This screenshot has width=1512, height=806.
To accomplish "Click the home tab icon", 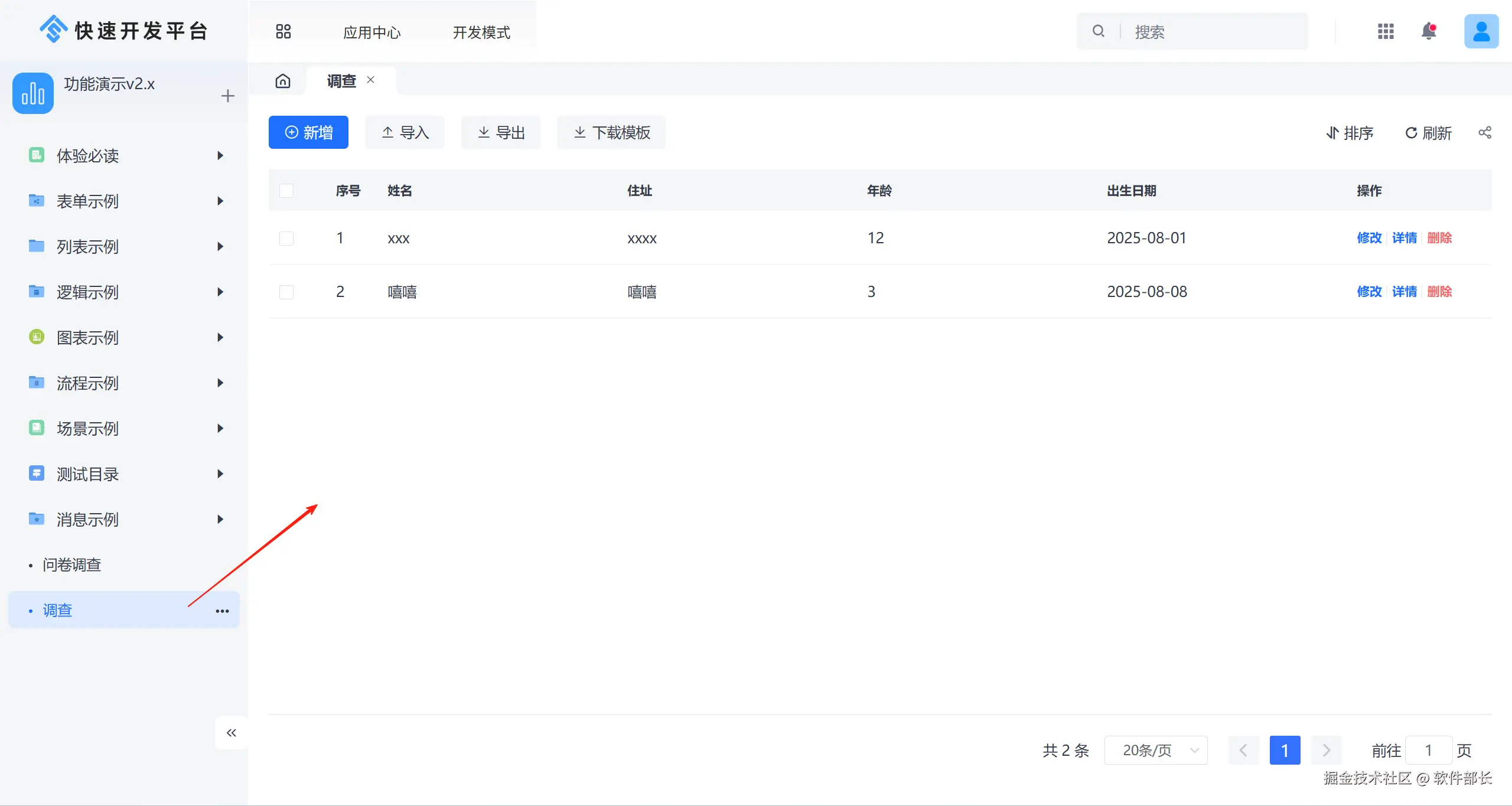I will (x=283, y=81).
